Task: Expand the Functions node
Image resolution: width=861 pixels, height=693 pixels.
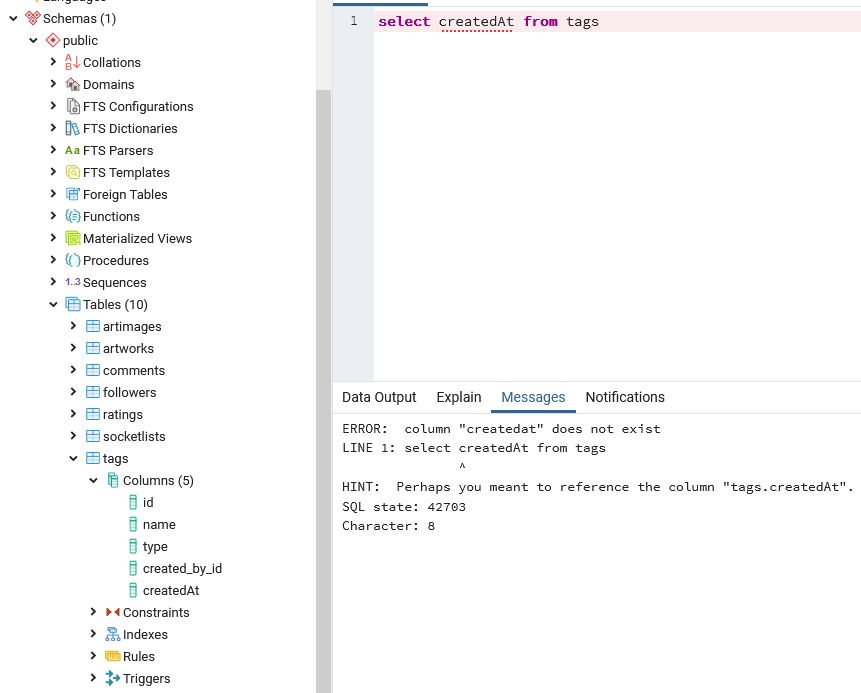Action: 53,215
